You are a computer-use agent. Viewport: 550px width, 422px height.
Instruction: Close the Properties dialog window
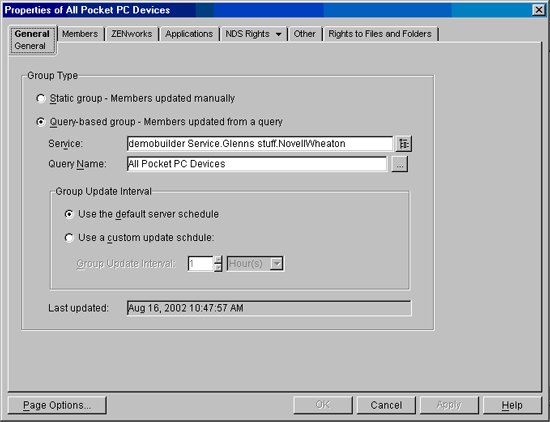(x=538, y=10)
